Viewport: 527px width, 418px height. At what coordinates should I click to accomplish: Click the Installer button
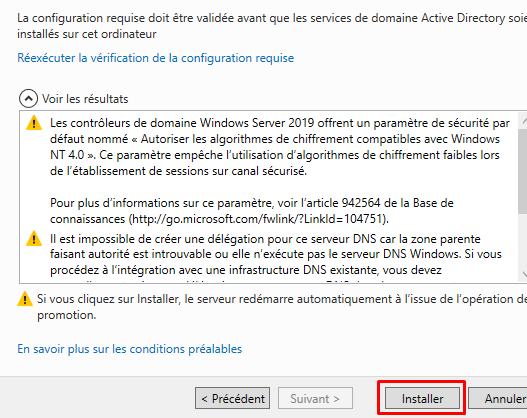pyautogui.click(x=422, y=399)
